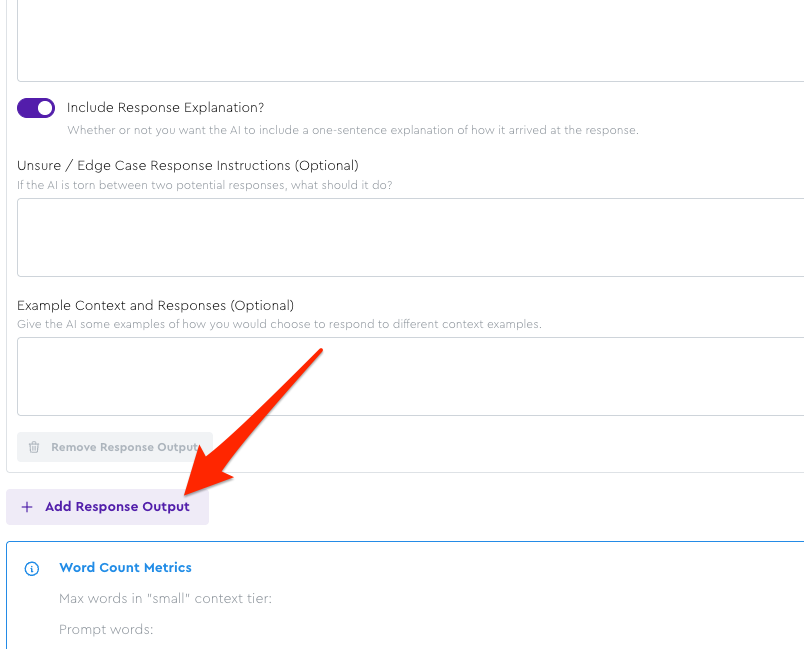The width and height of the screenshot is (804, 649).
Task: Click the "Include Response Explanation?" label
Action: click(x=165, y=108)
